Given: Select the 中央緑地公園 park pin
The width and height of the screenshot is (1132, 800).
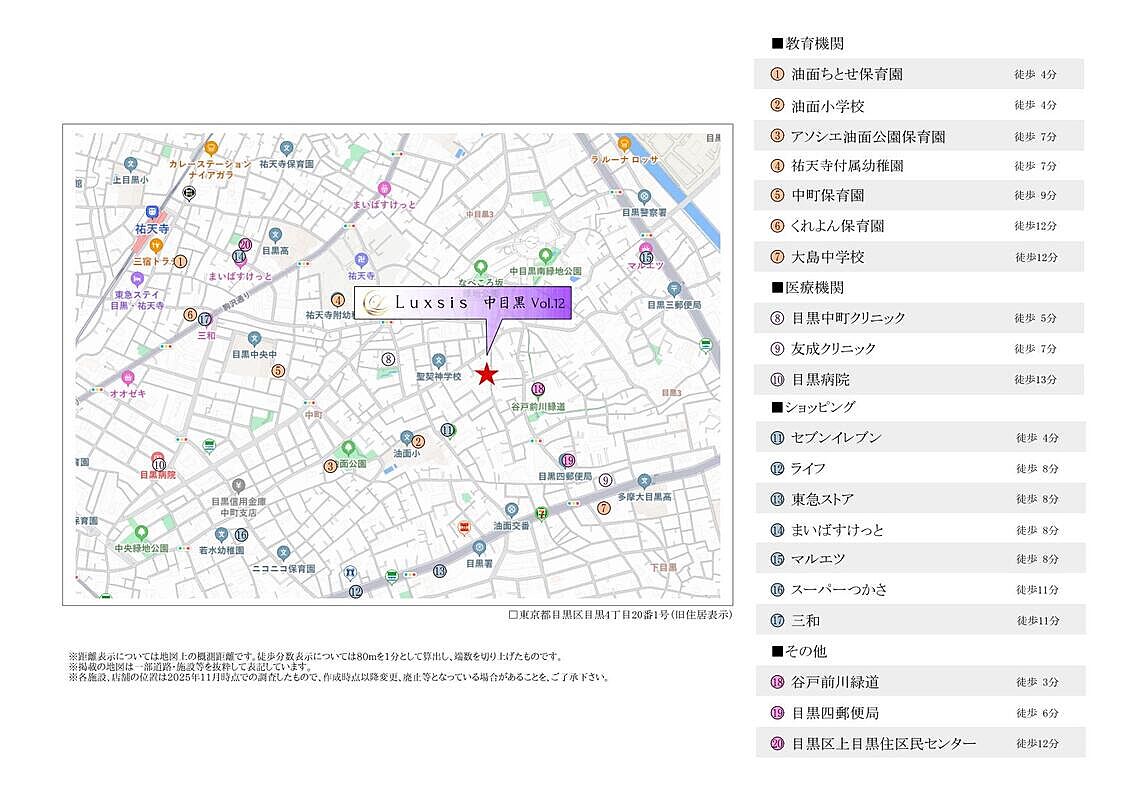Looking at the screenshot, I should (141, 532).
